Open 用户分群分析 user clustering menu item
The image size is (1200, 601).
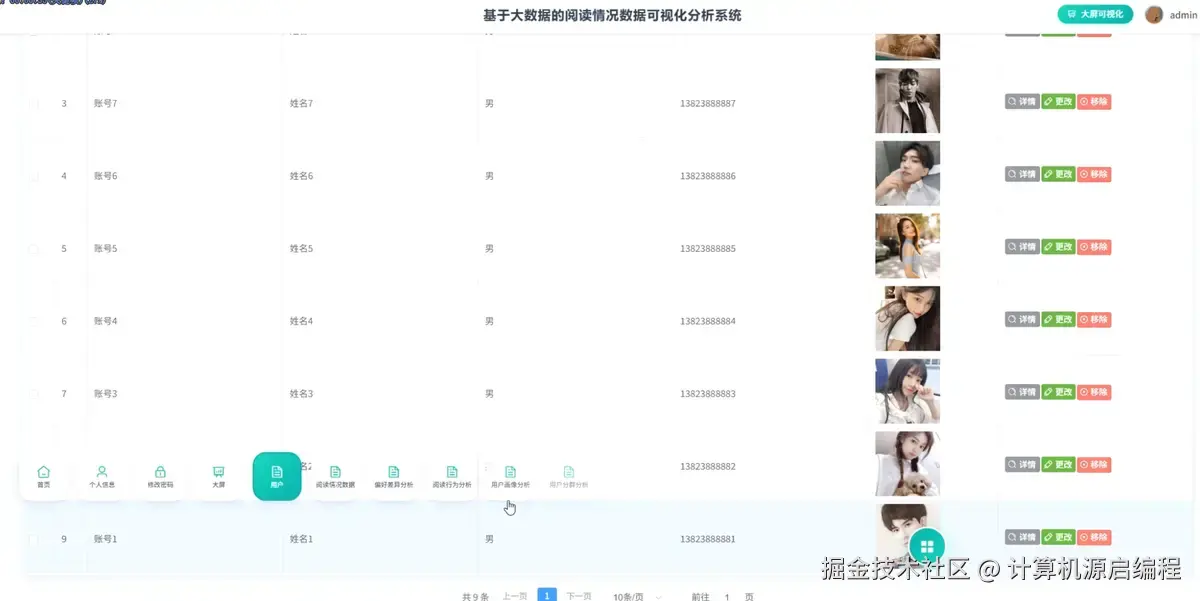569,476
